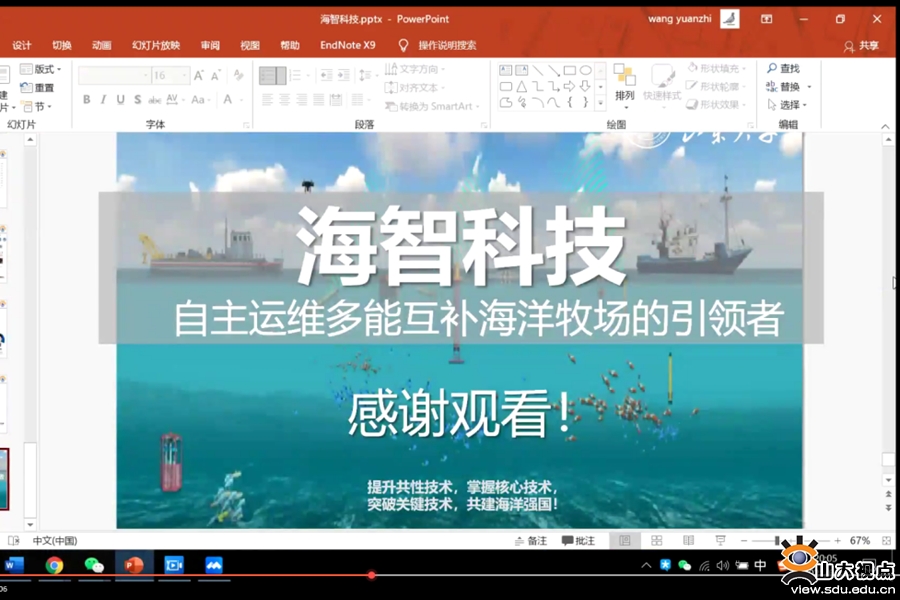Fit slide to current window
Viewport: 900px width, 600px height.
pyautogui.click(x=887, y=540)
